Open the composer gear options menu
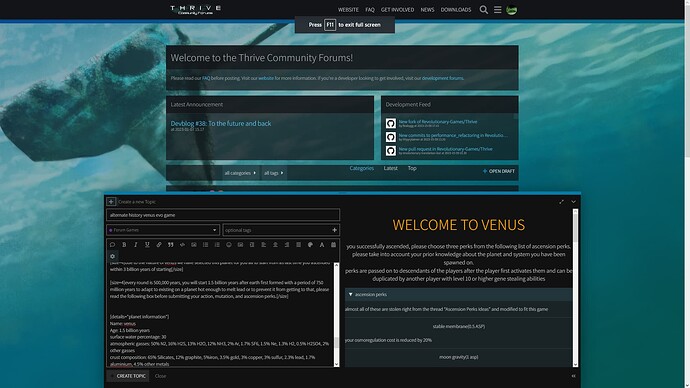 [x=112, y=256]
